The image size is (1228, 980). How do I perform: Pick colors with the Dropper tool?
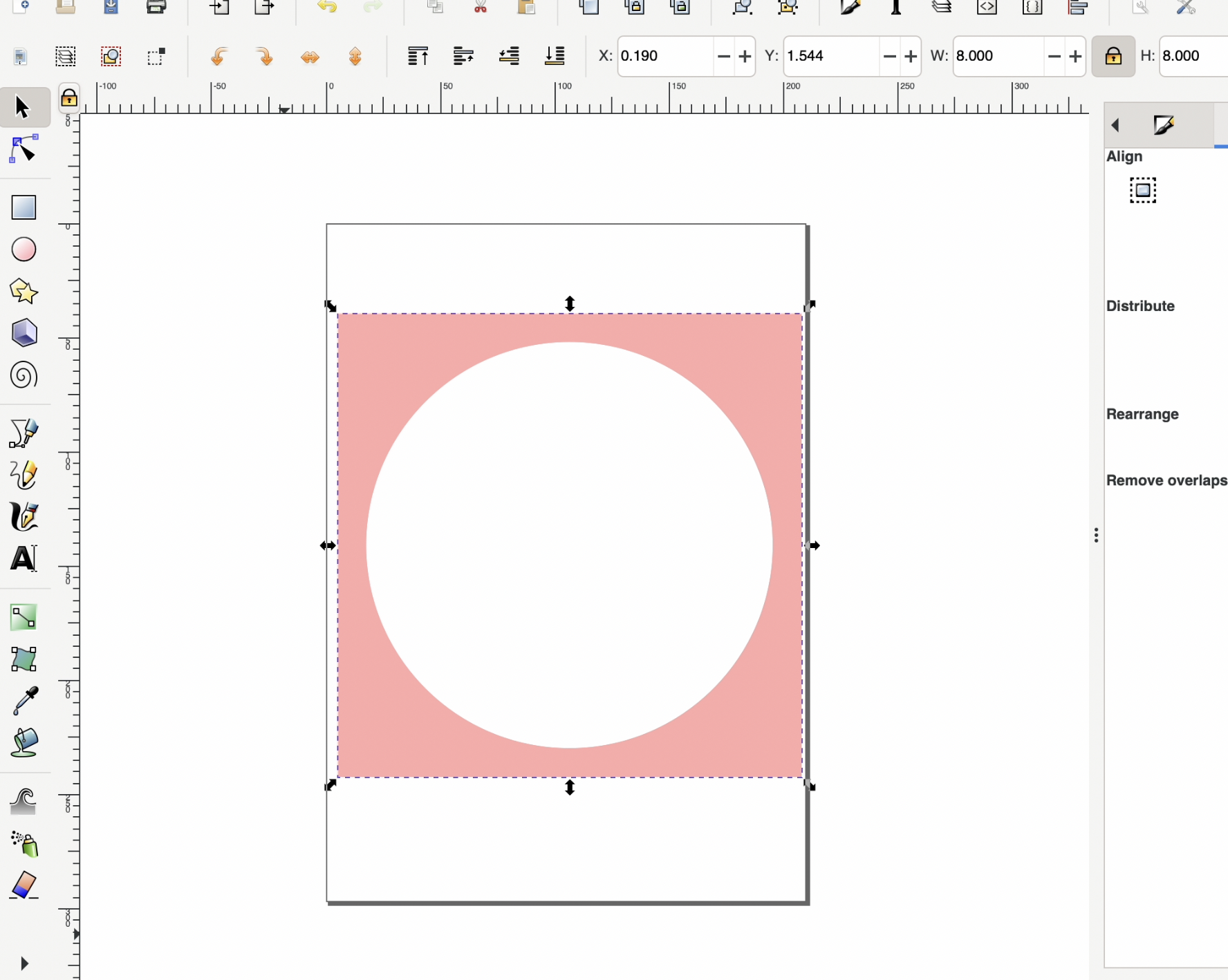23,700
